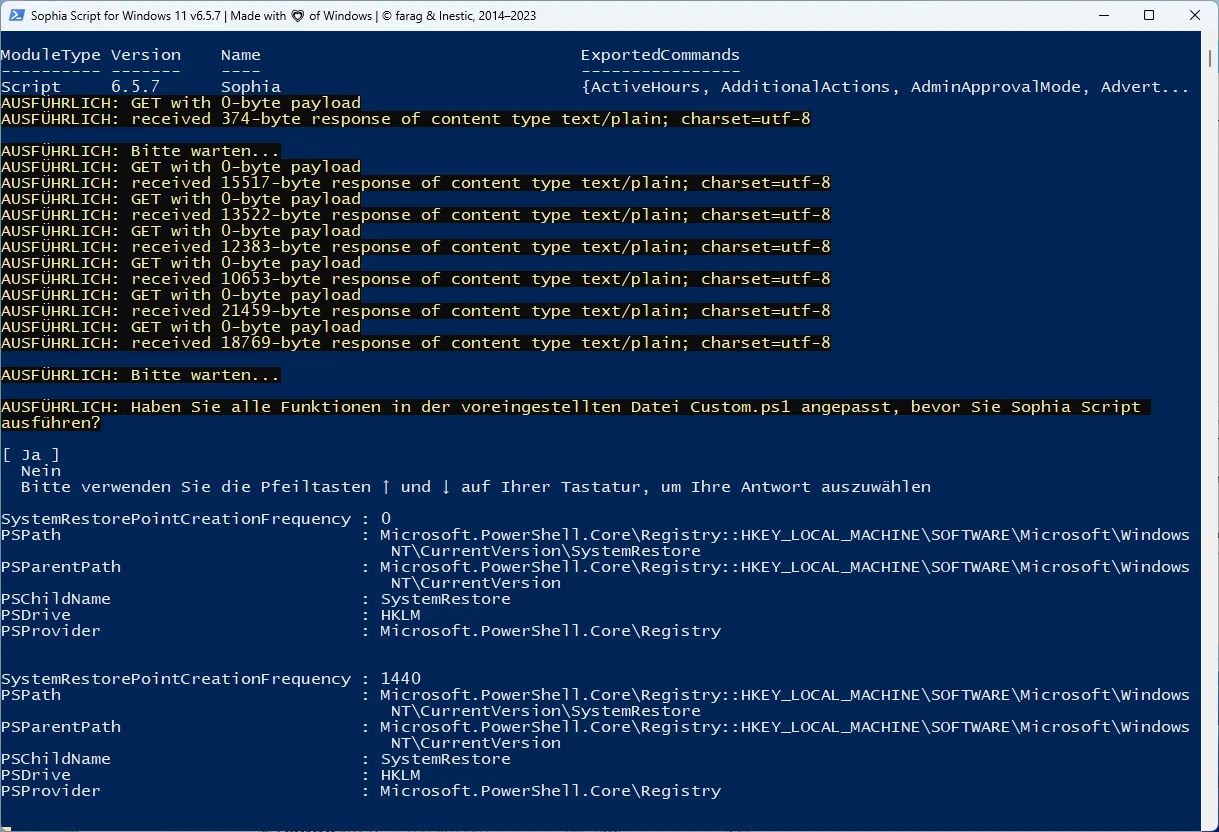Click the 'received 15517-byte response' line
Screen dimensions: 1219x832
click(416, 183)
